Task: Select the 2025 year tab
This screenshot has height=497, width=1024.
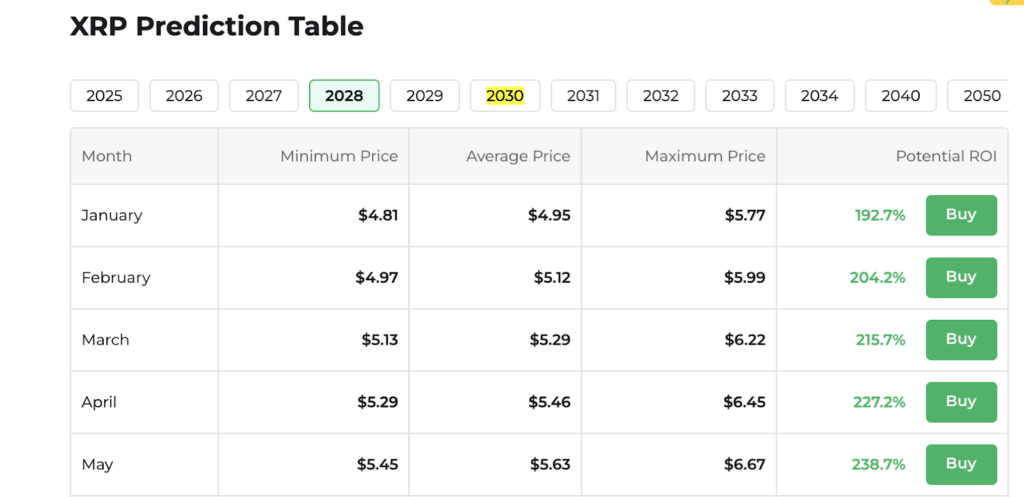Action: click(x=104, y=96)
